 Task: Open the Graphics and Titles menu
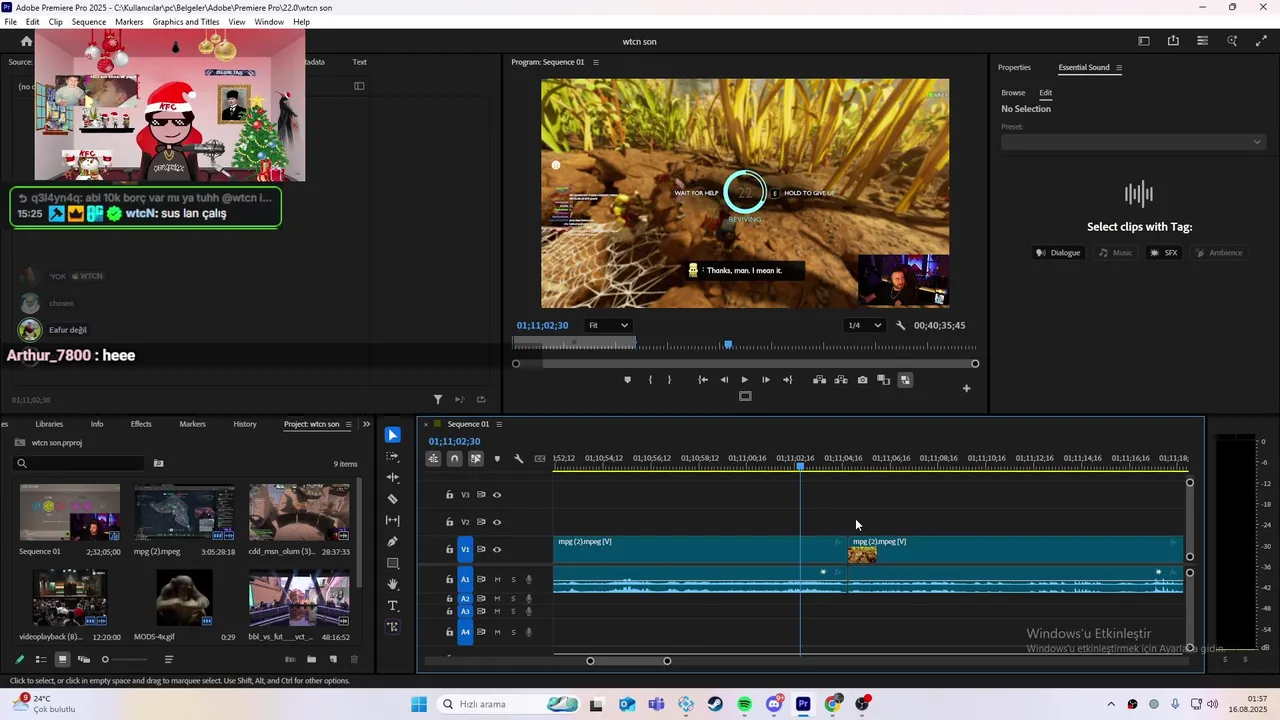point(186,22)
